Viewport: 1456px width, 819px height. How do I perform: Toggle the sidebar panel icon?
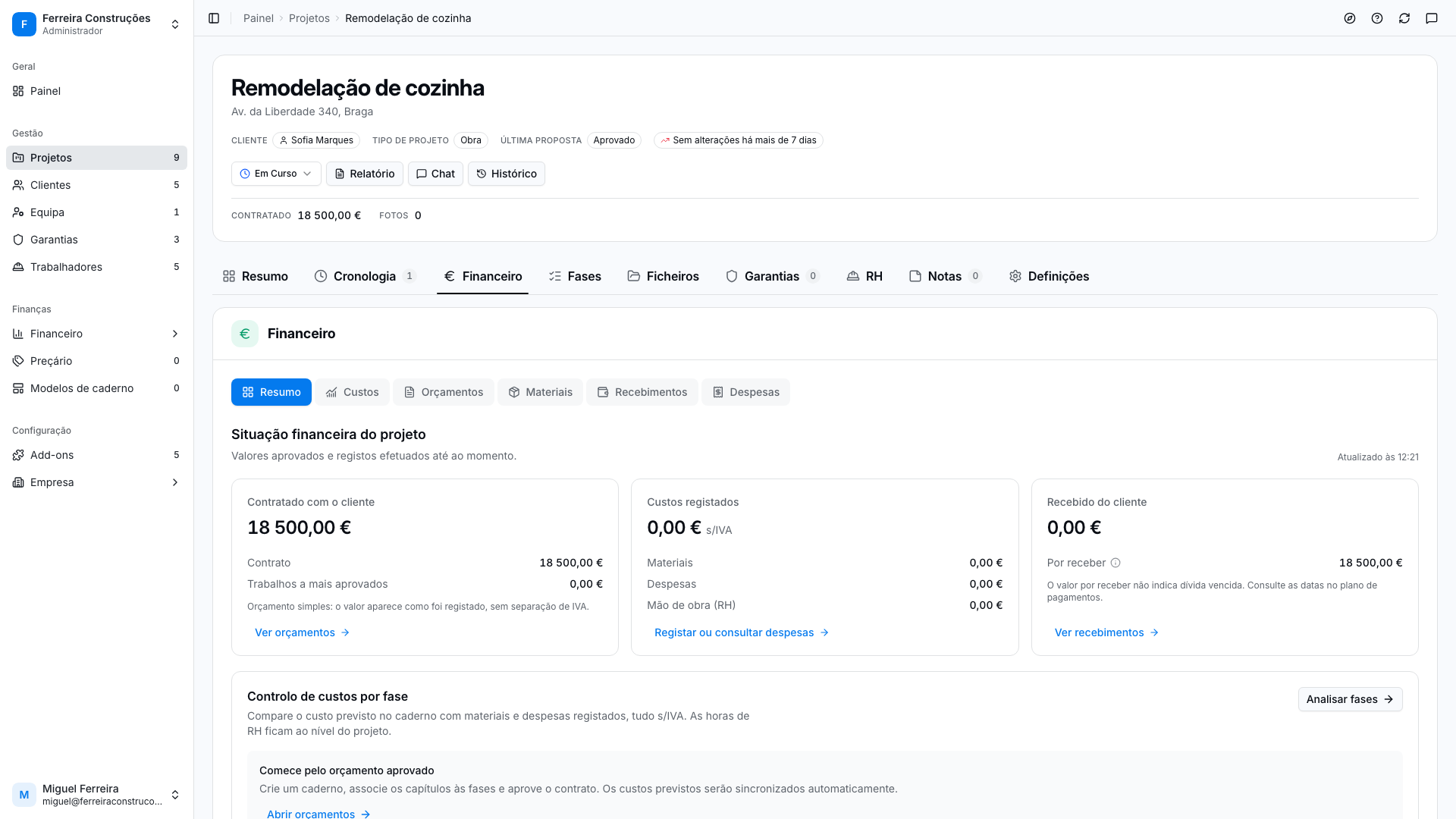click(214, 18)
